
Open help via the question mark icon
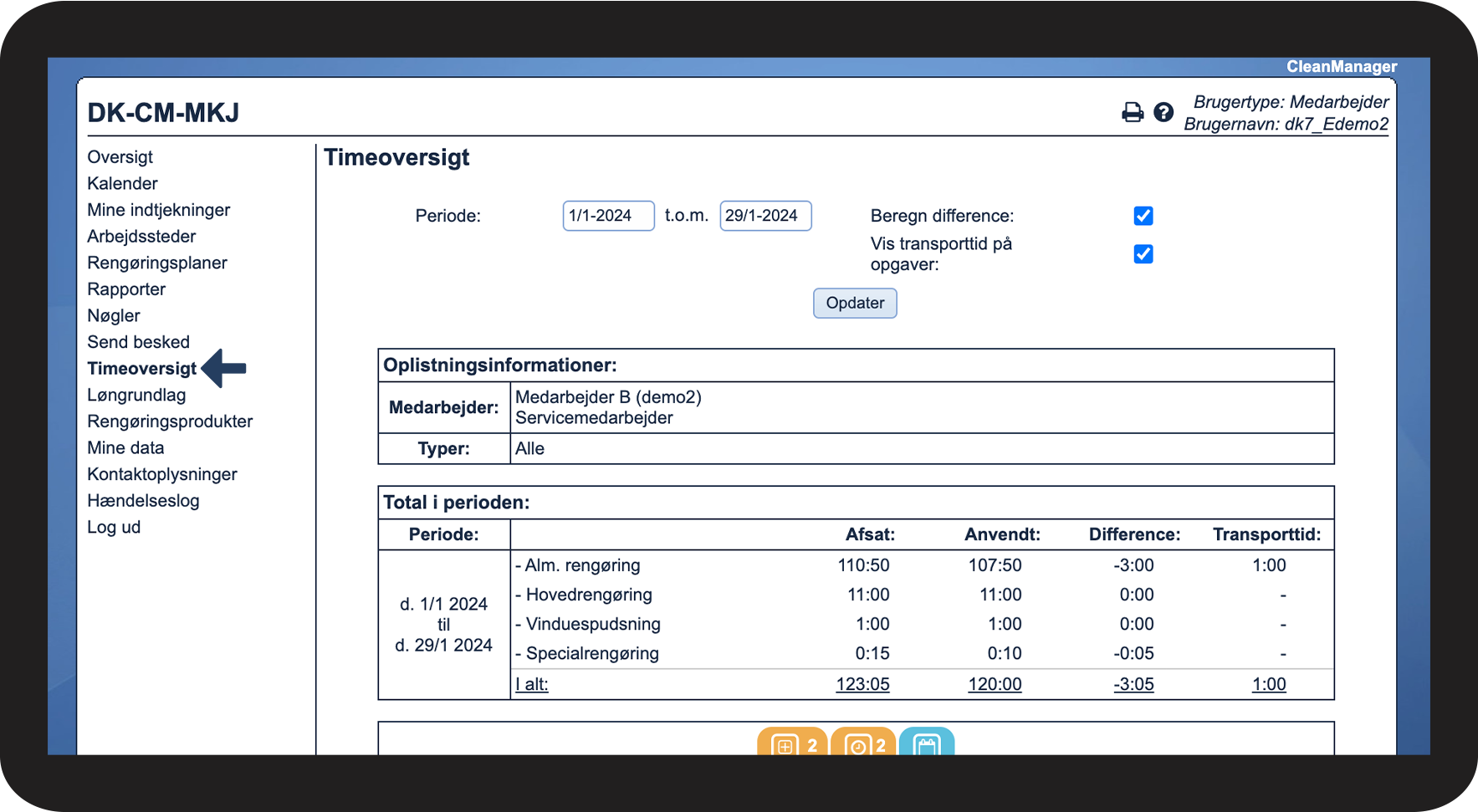(1163, 112)
